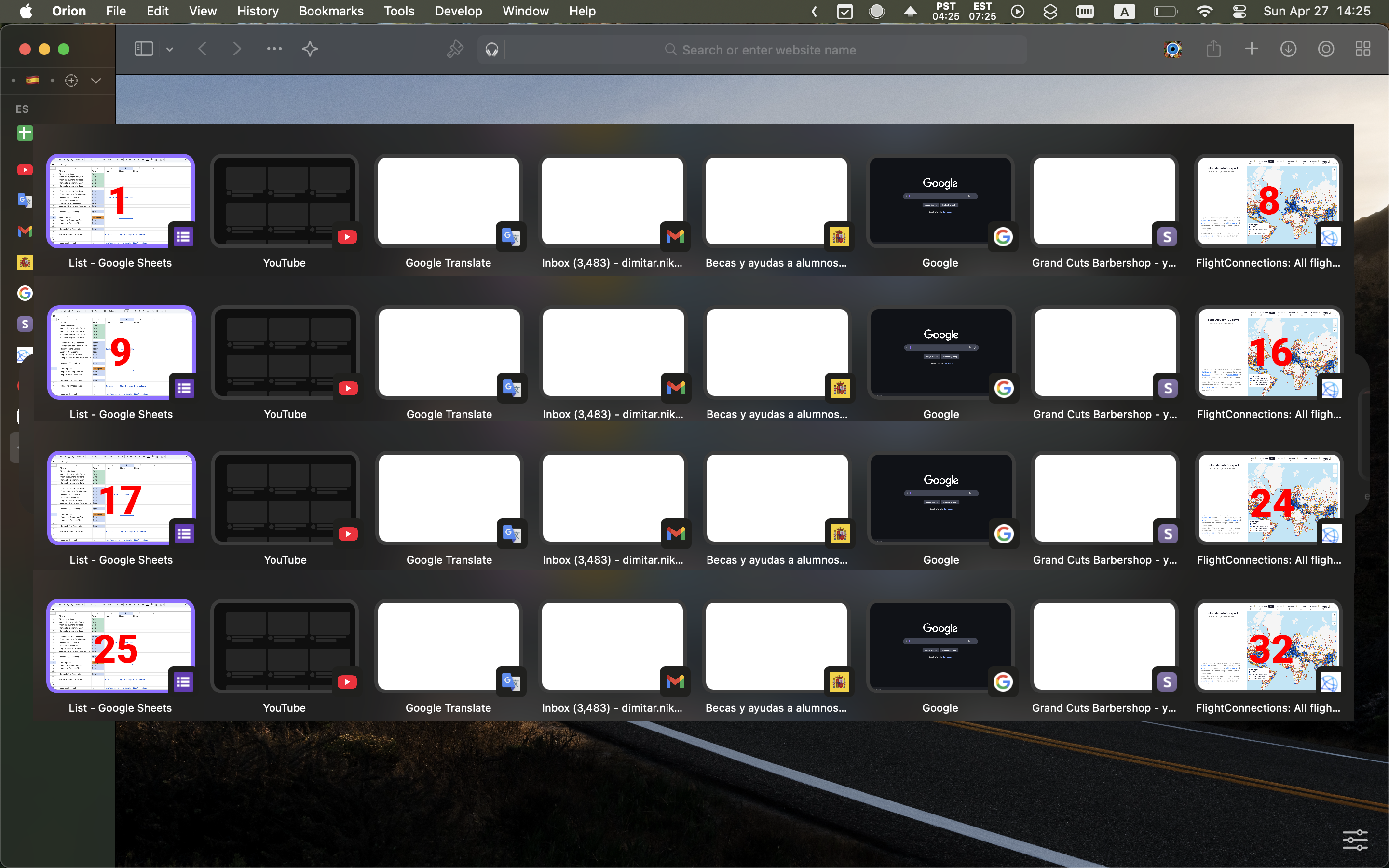Open the History menu
Viewport: 1389px width, 868px height.
(258, 11)
